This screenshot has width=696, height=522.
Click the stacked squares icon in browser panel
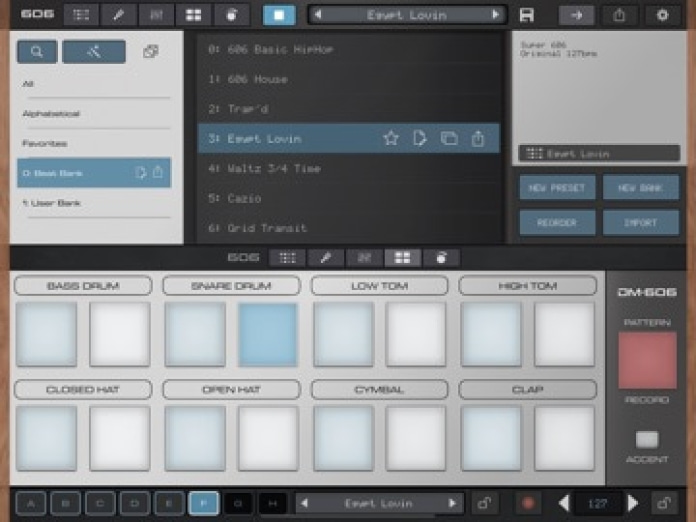pos(150,51)
